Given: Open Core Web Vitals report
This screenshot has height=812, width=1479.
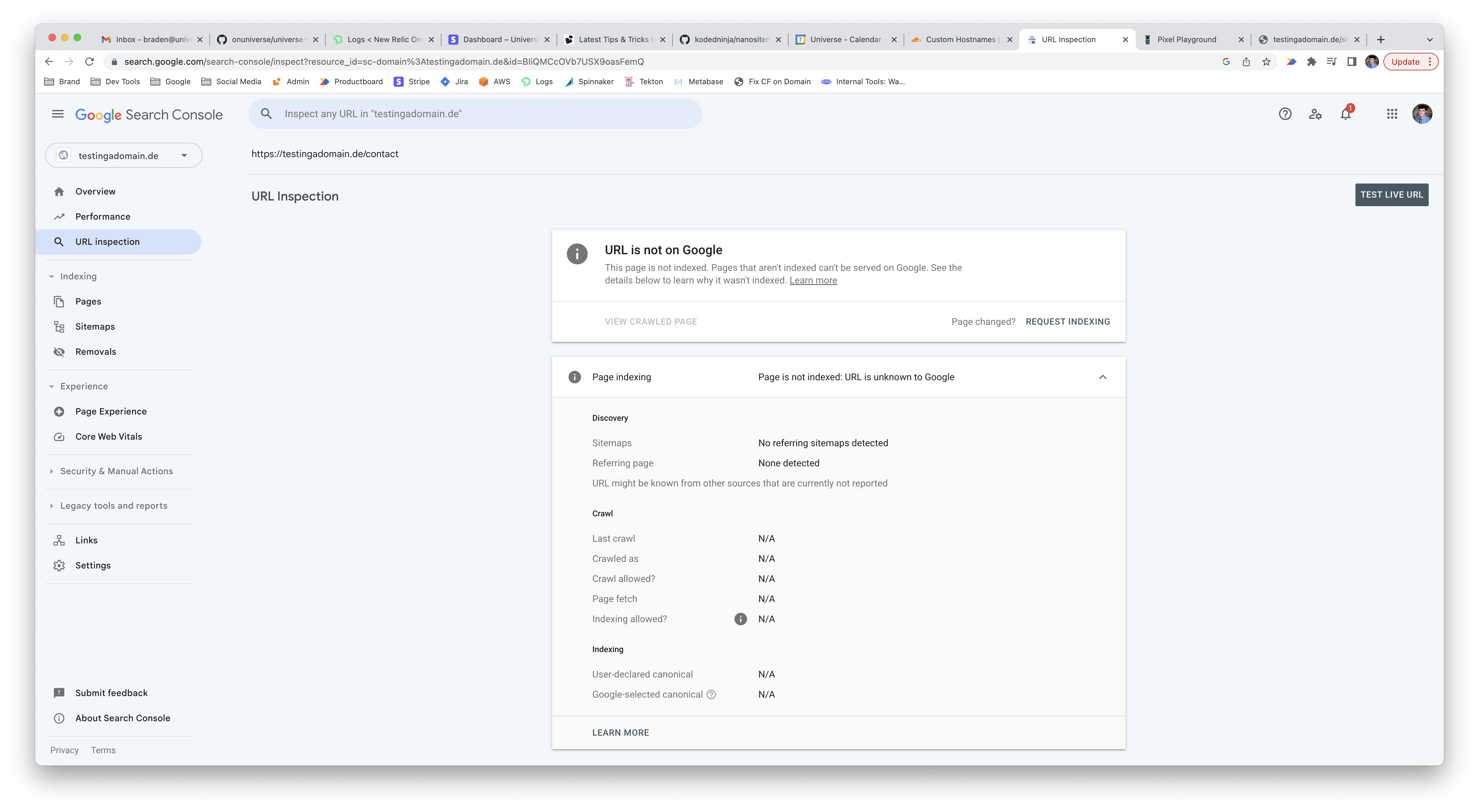Looking at the screenshot, I should [118, 437].
